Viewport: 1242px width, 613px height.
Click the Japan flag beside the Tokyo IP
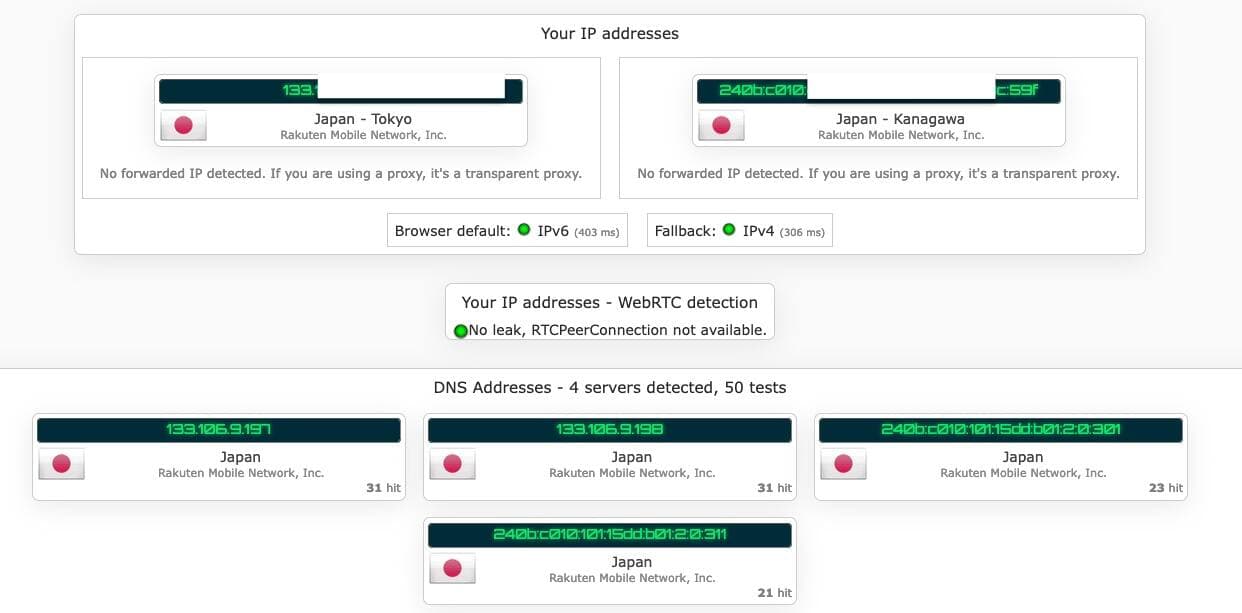[x=183, y=125]
